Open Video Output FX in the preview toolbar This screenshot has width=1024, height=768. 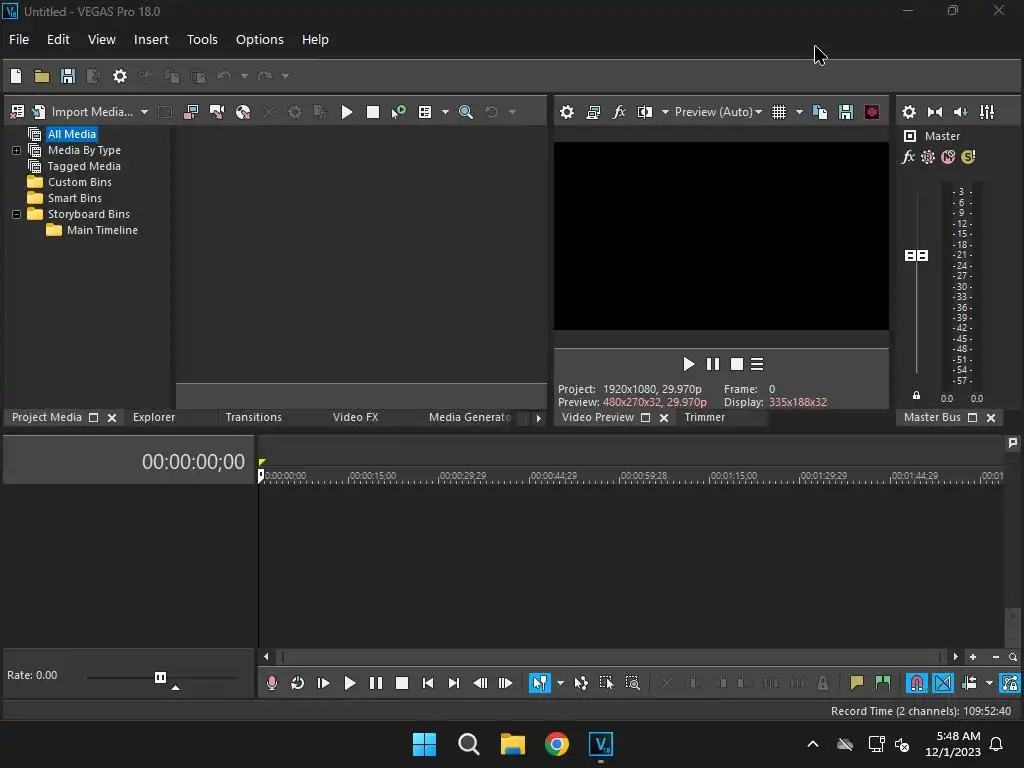[619, 112]
